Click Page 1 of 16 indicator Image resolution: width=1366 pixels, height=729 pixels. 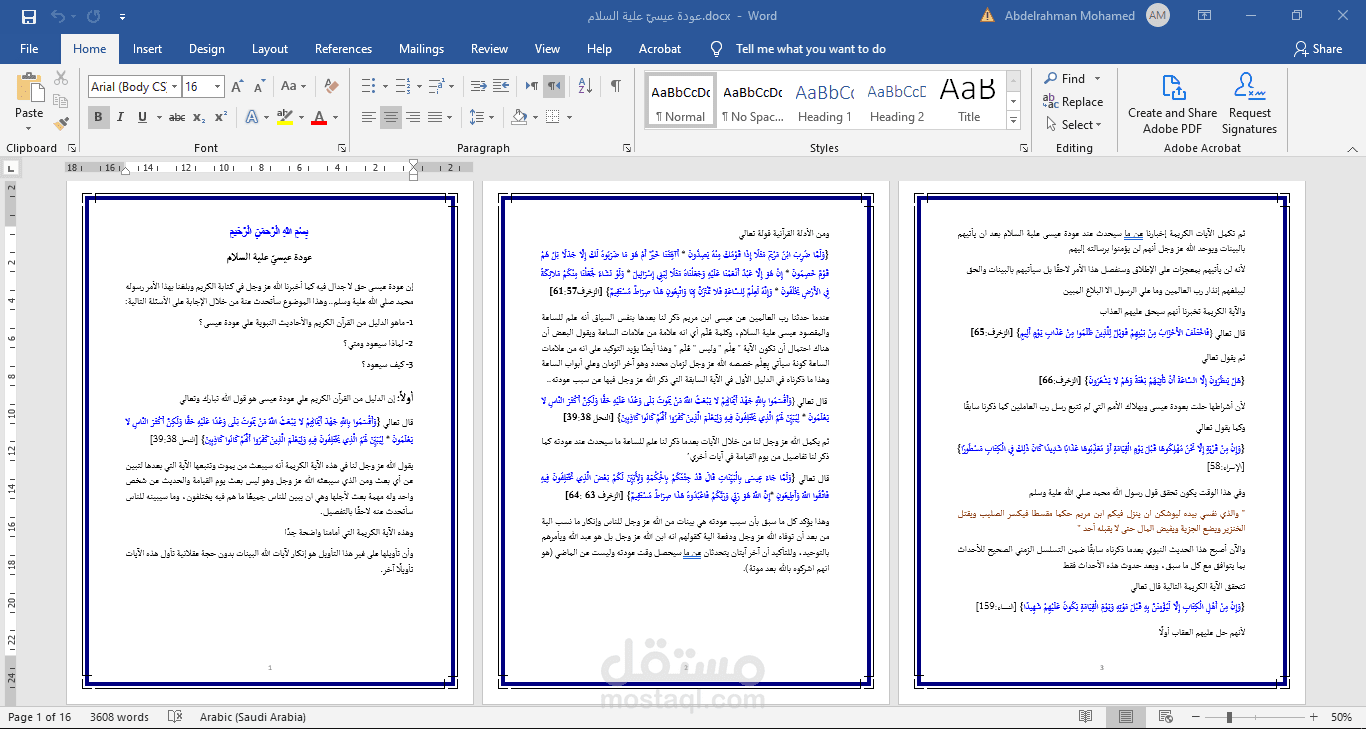click(40, 717)
